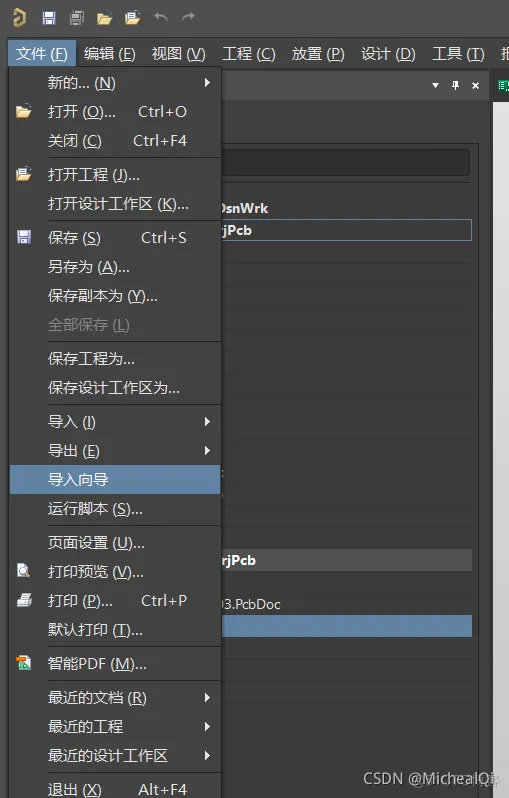Click the Altium application logo icon

(19, 18)
